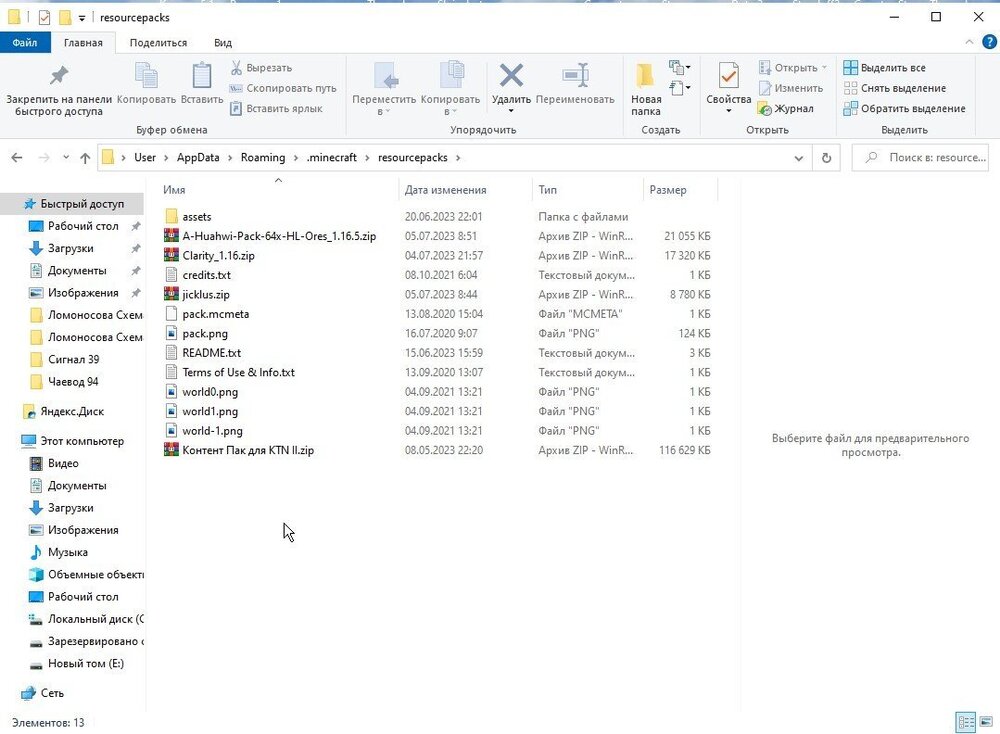Open the Удалить dropdown arrow

(x=511, y=111)
